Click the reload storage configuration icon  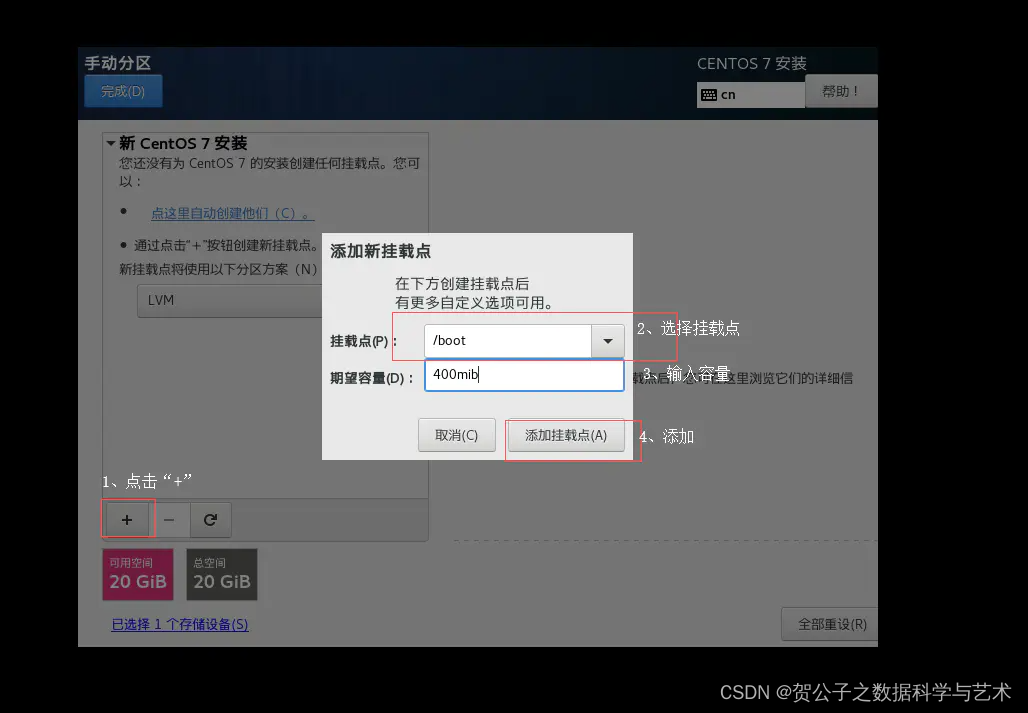[x=210, y=520]
